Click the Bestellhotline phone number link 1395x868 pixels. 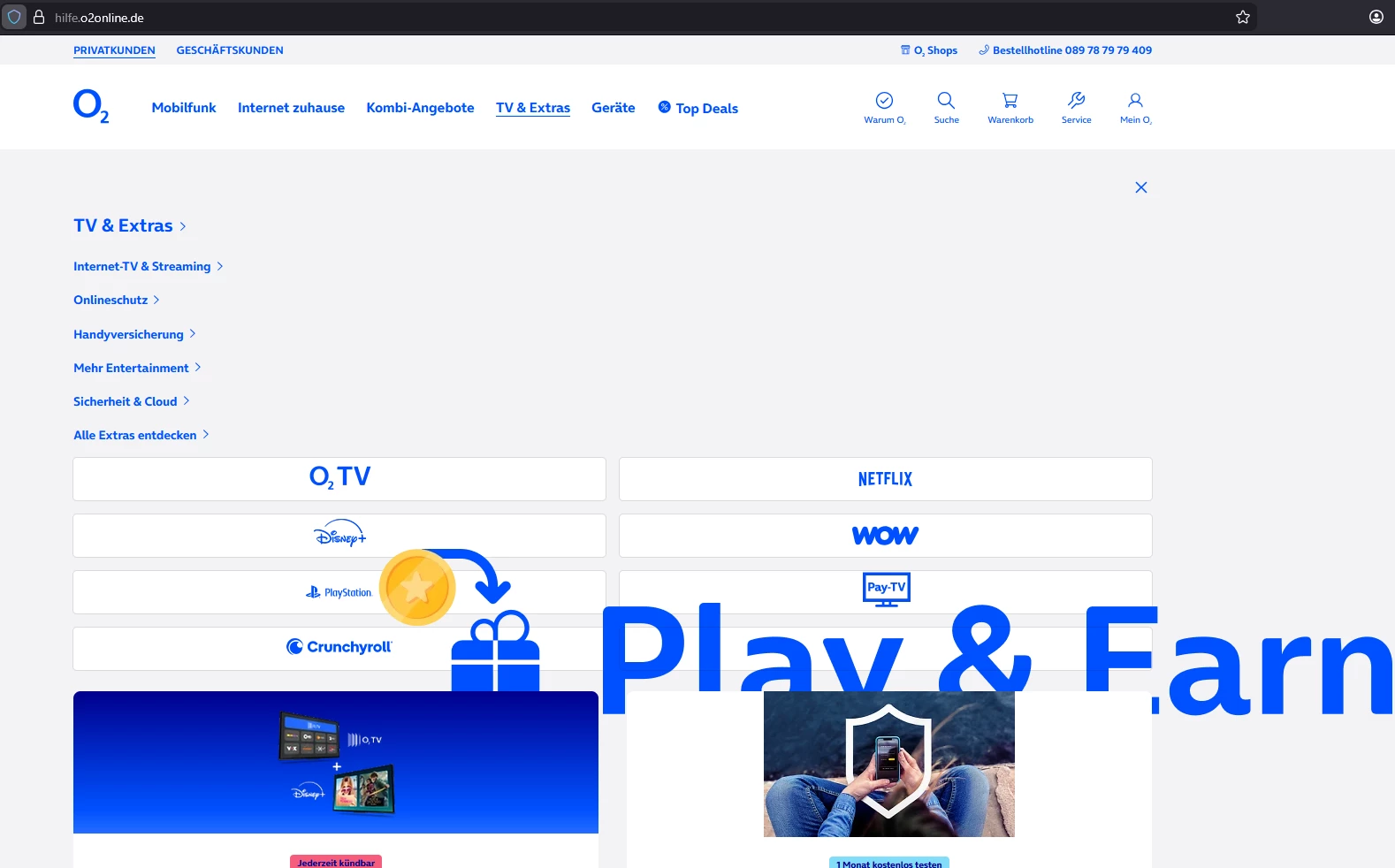click(x=1065, y=50)
